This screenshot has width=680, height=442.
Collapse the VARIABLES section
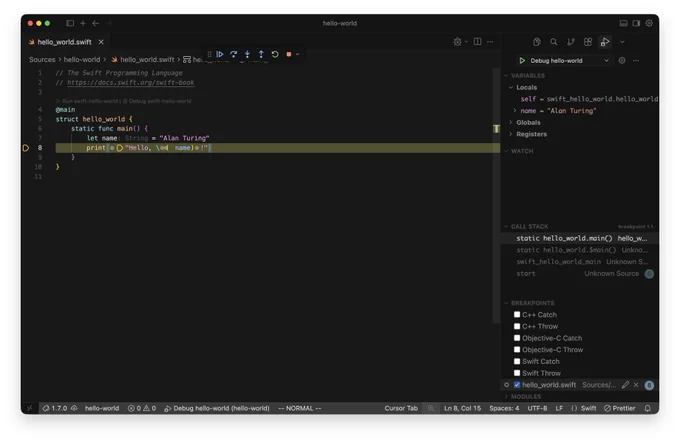point(506,75)
